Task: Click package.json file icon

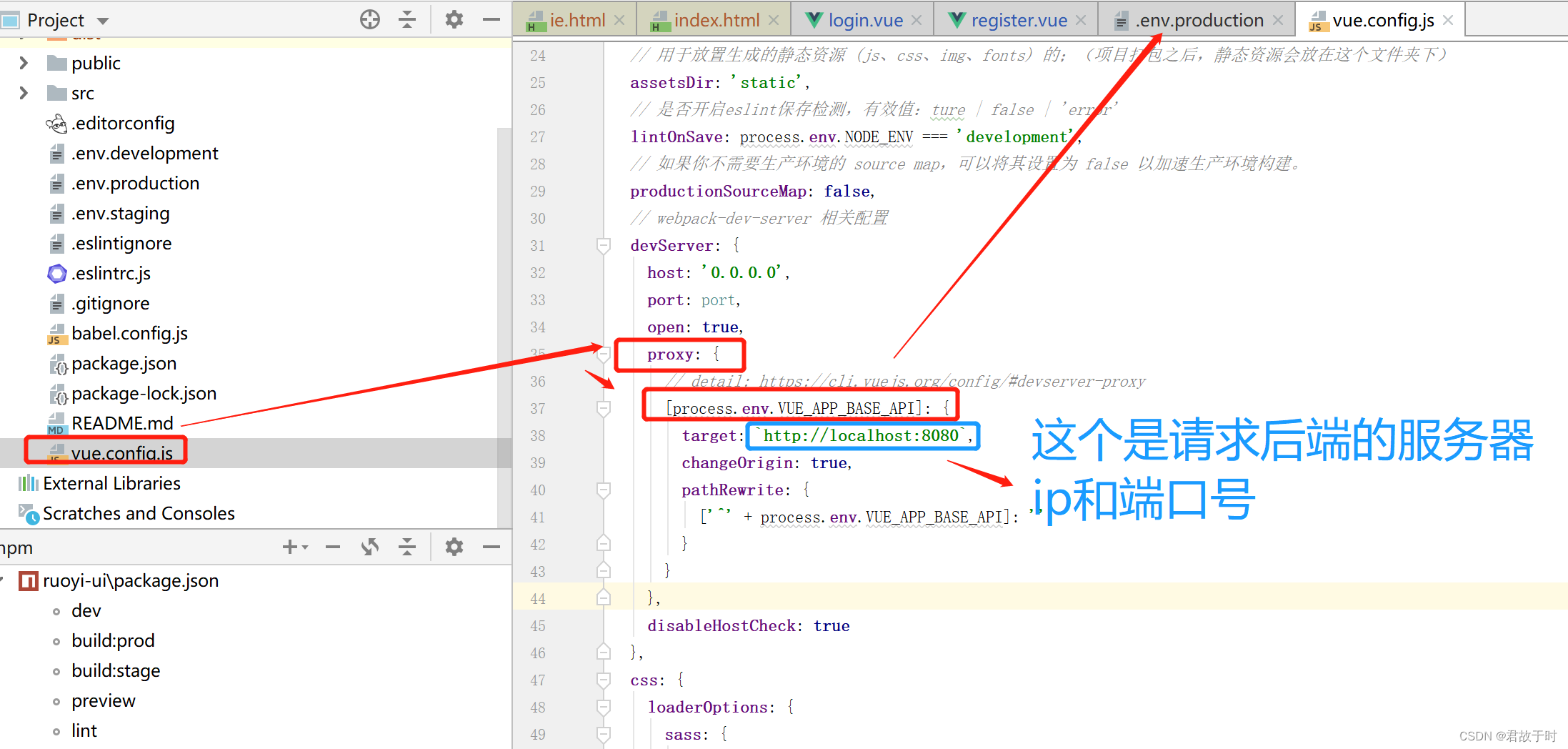Action: tap(57, 364)
